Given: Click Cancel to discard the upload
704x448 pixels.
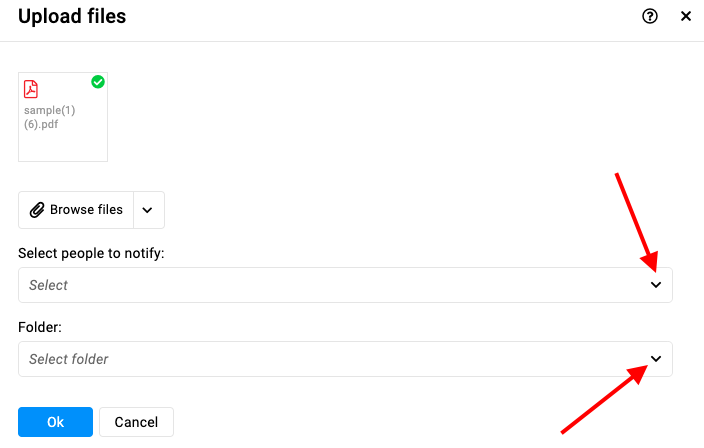Looking at the screenshot, I should [x=136, y=422].
